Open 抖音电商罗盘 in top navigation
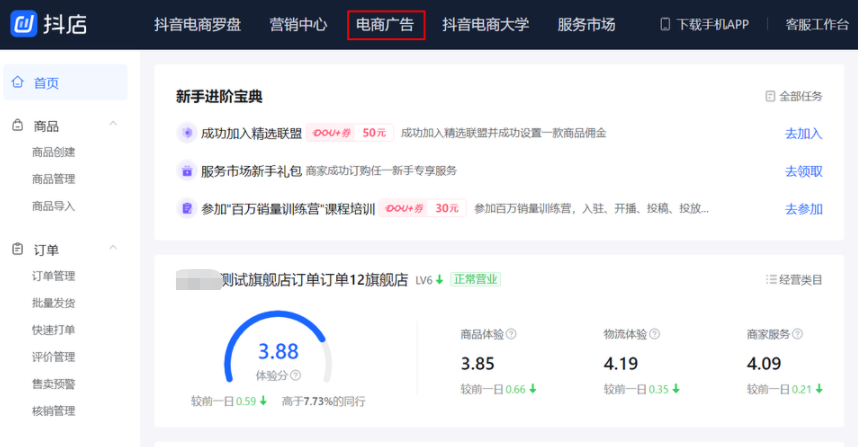This screenshot has width=858, height=447. (198, 25)
